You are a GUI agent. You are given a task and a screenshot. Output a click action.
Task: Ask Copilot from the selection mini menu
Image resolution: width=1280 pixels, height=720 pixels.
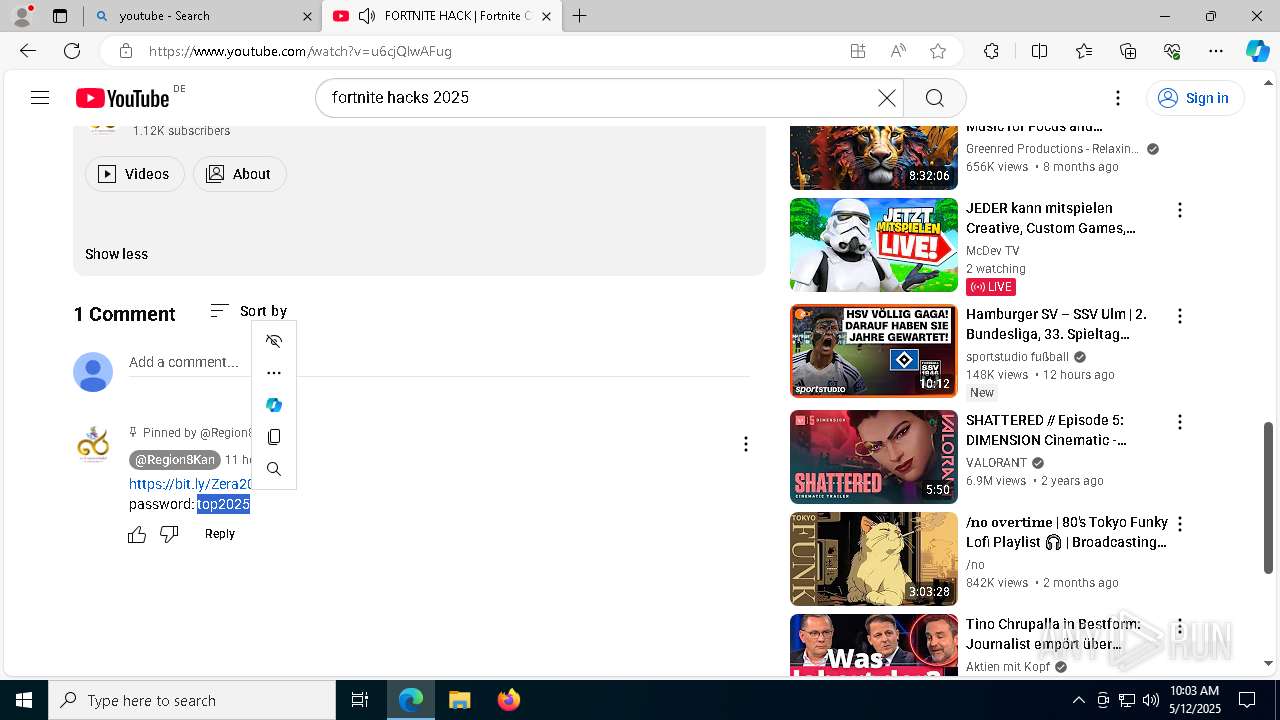tap(274, 405)
